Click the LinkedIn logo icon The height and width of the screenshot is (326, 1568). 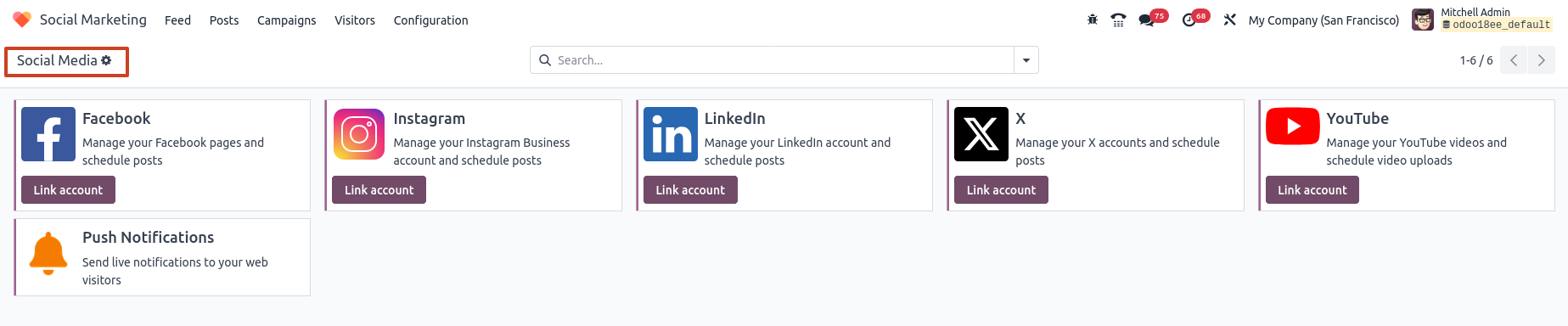coord(671,134)
